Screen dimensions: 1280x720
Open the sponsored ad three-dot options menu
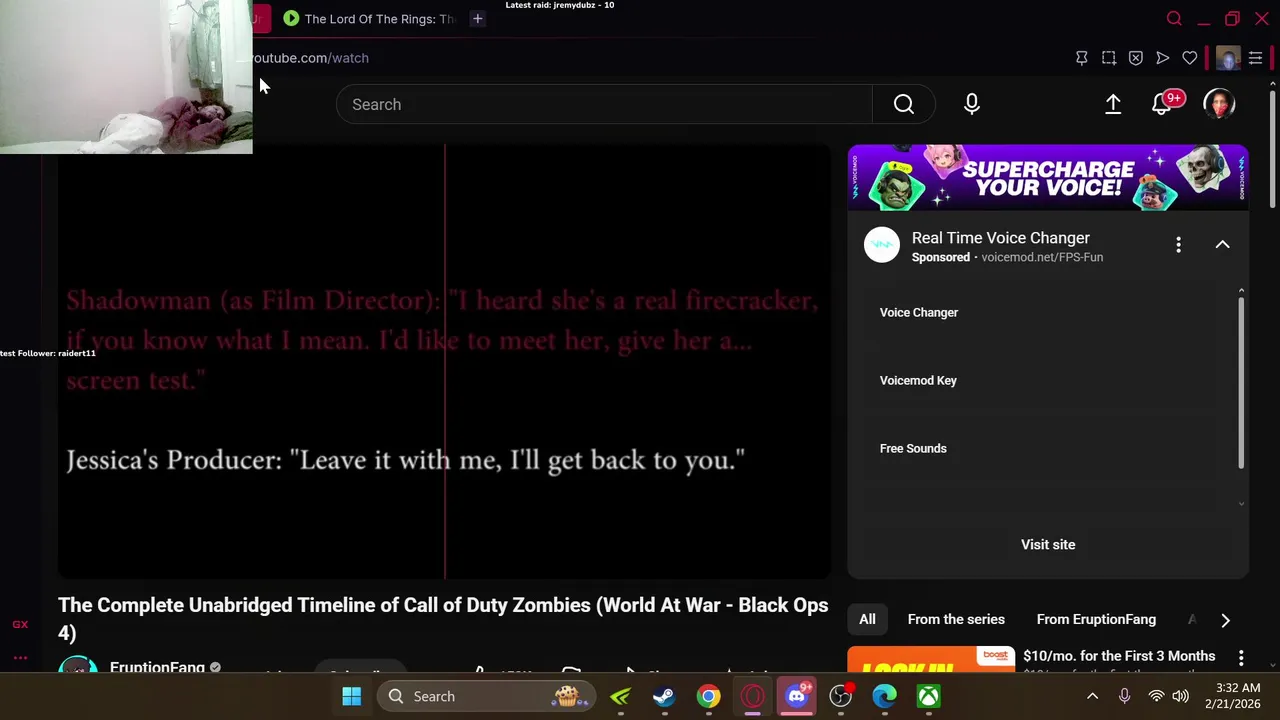(x=1178, y=245)
